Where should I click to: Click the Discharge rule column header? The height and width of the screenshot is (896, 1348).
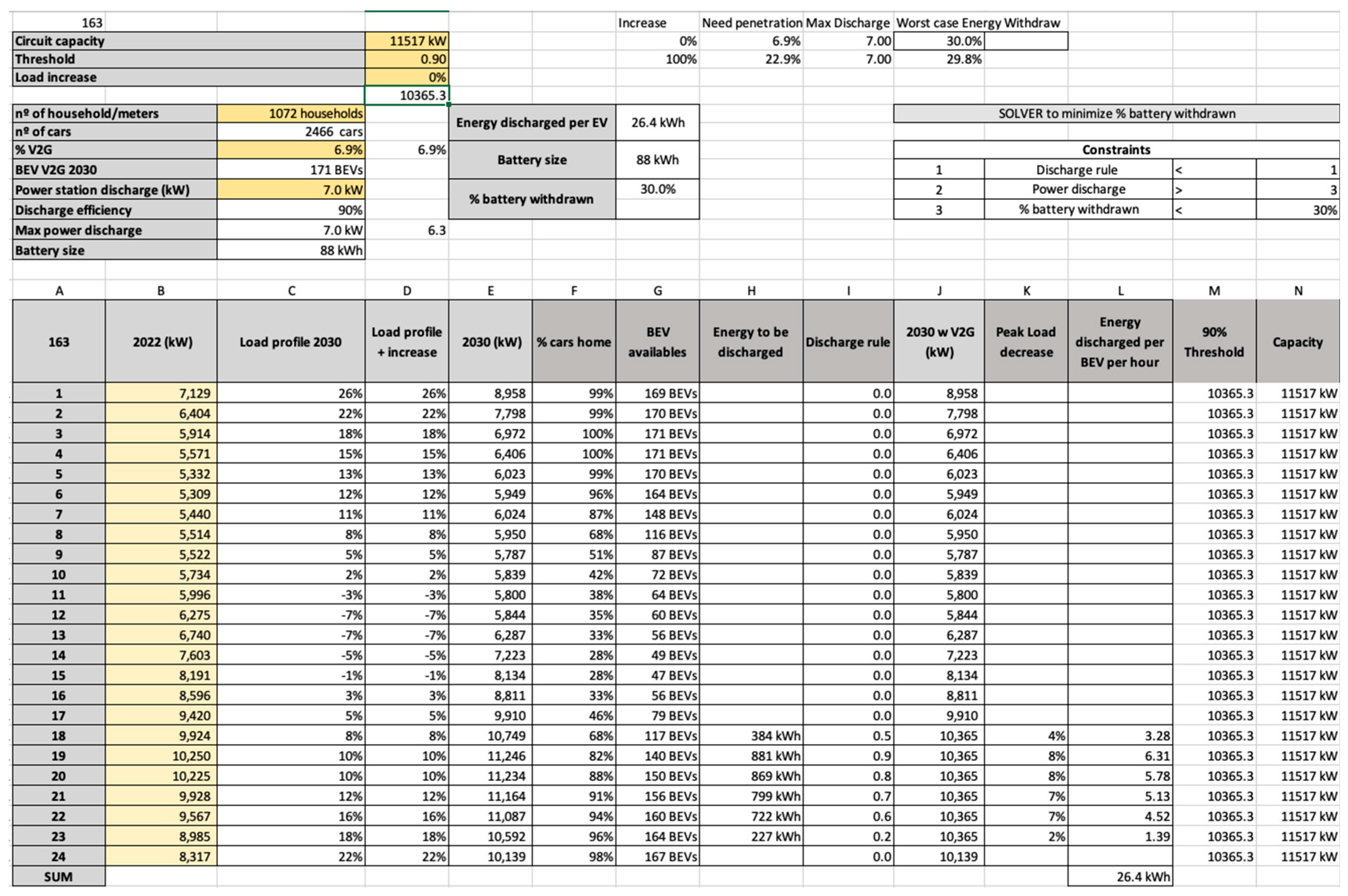[x=847, y=342]
